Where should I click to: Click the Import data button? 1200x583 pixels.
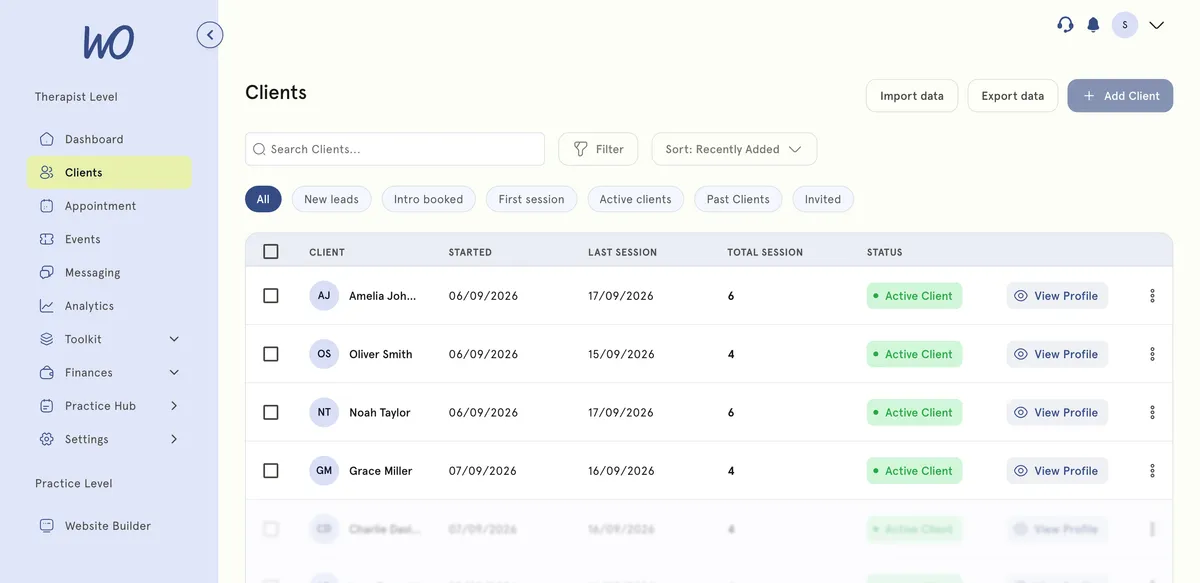pos(912,96)
